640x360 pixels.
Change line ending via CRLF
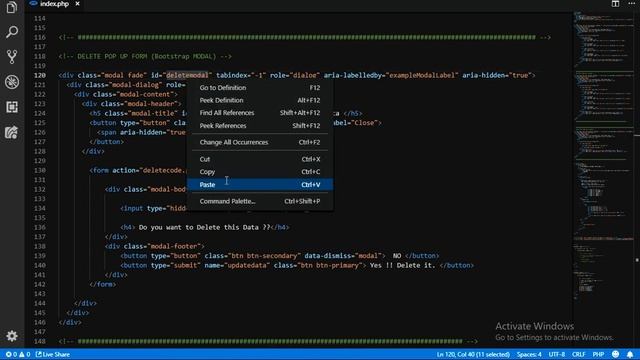(x=578, y=354)
